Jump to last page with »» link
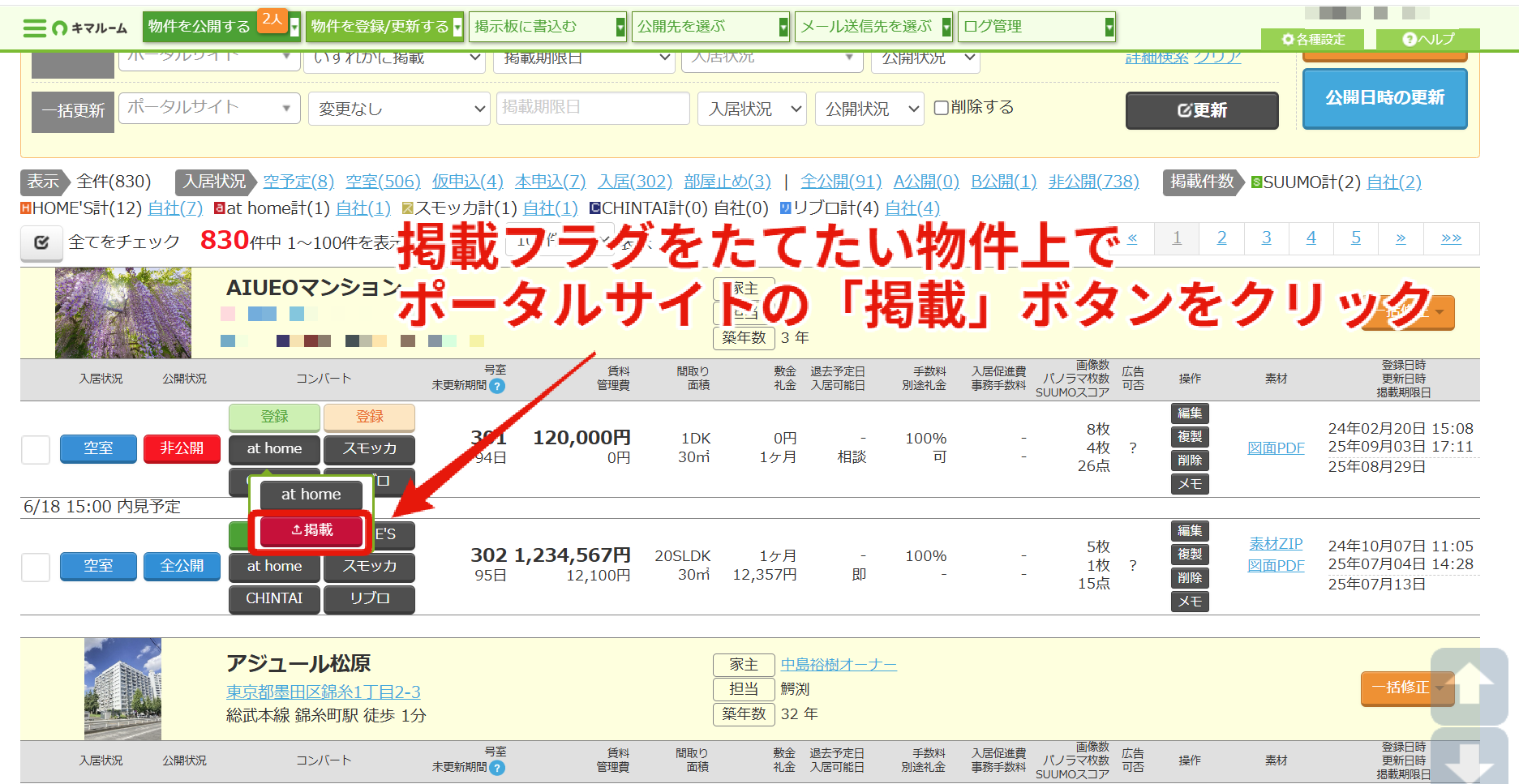Screen dimensions: 1519x784 pyautogui.click(x=1451, y=238)
